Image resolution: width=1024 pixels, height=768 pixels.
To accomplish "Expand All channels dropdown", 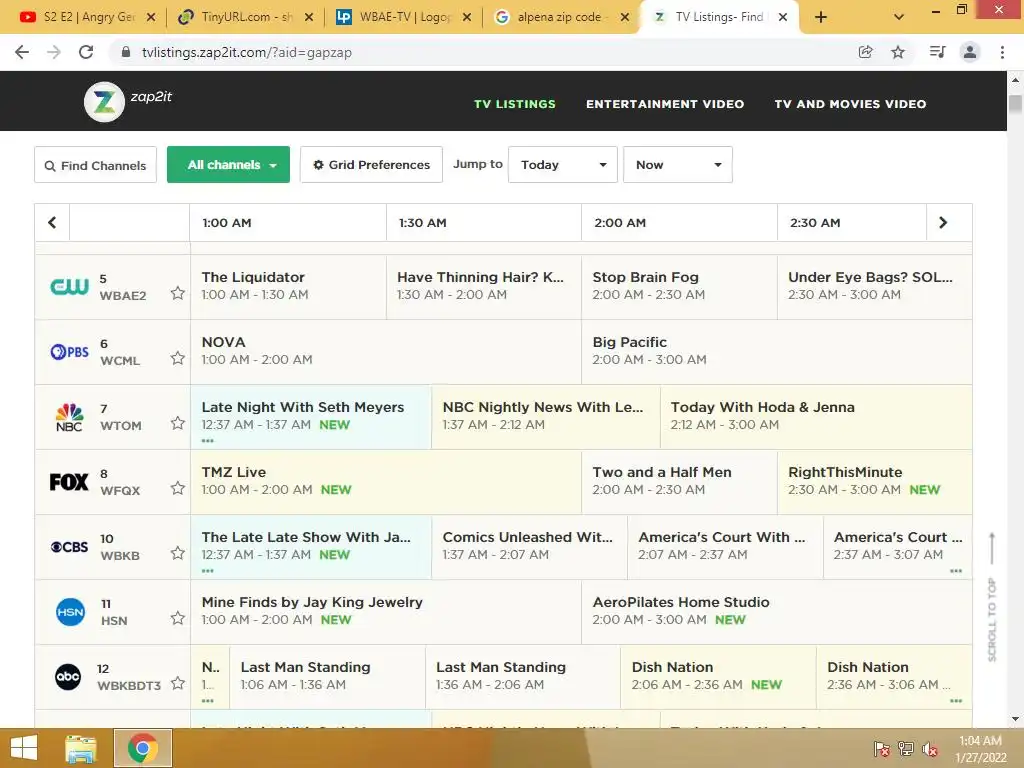I will [x=228, y=165].
